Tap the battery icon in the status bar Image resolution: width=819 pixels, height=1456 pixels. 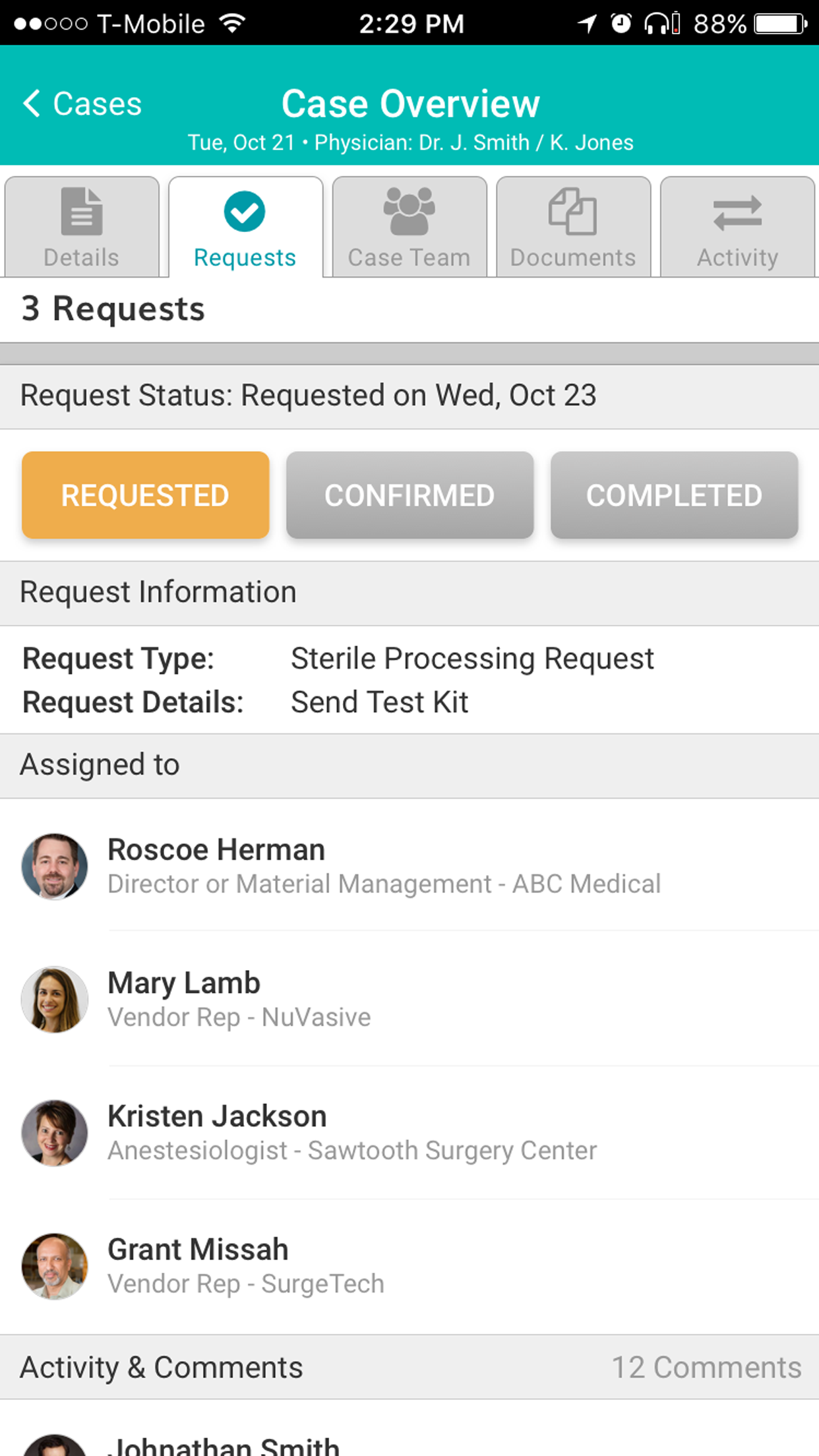pos(780,24)
